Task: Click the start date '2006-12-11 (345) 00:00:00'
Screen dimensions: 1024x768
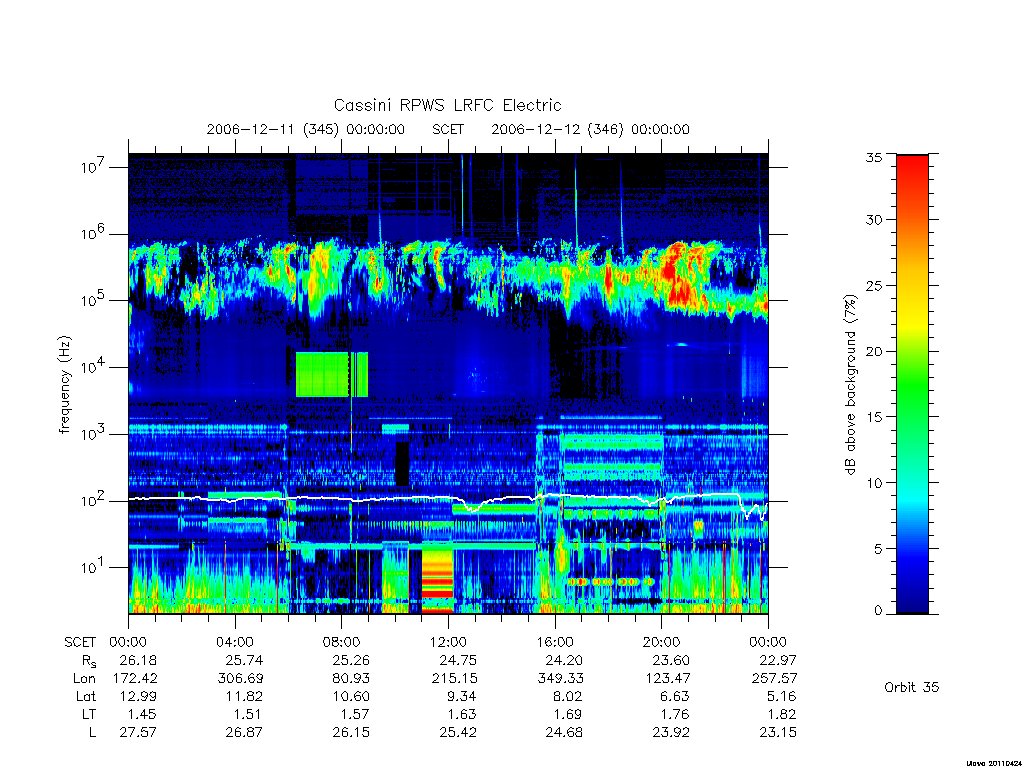Action: 305,129
